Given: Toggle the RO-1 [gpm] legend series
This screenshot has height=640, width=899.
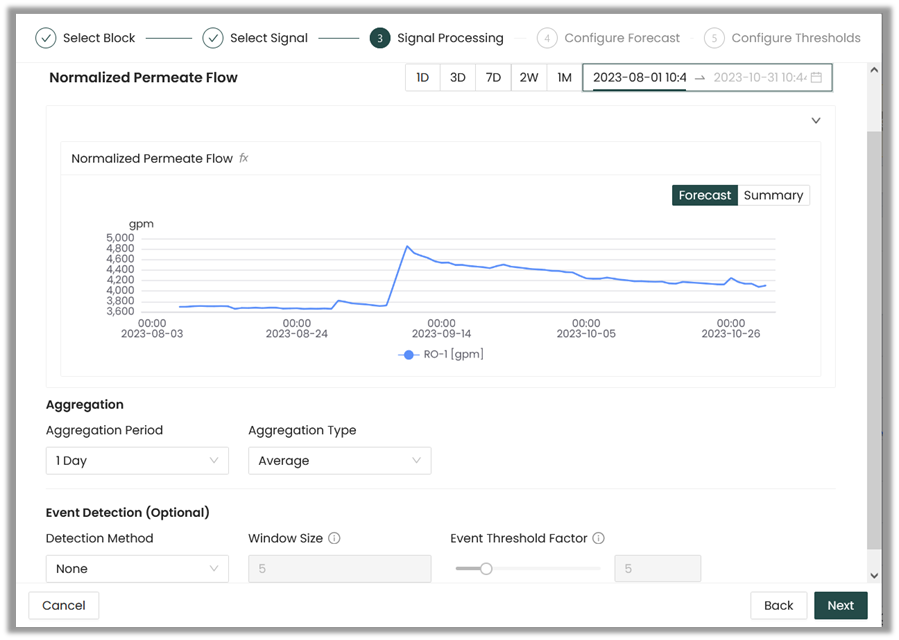Looking at the screenshot, I should [441, 354].
